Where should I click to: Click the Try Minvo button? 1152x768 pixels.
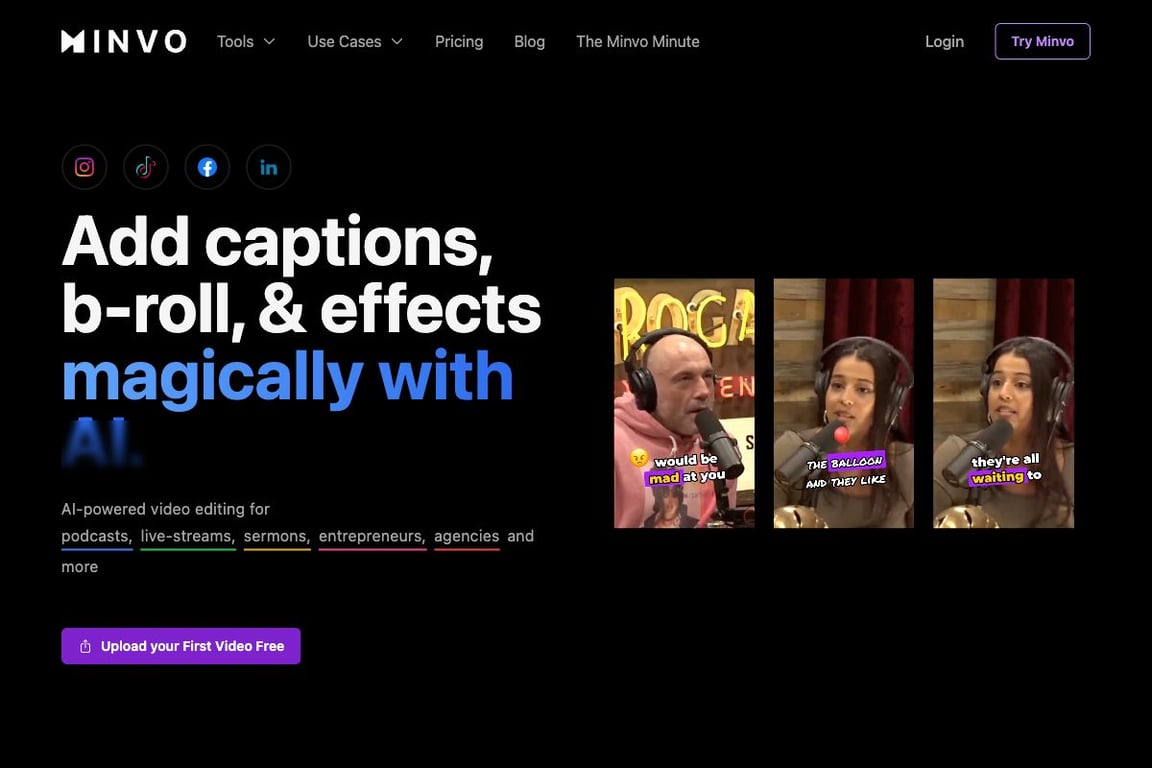(1043, 41)
